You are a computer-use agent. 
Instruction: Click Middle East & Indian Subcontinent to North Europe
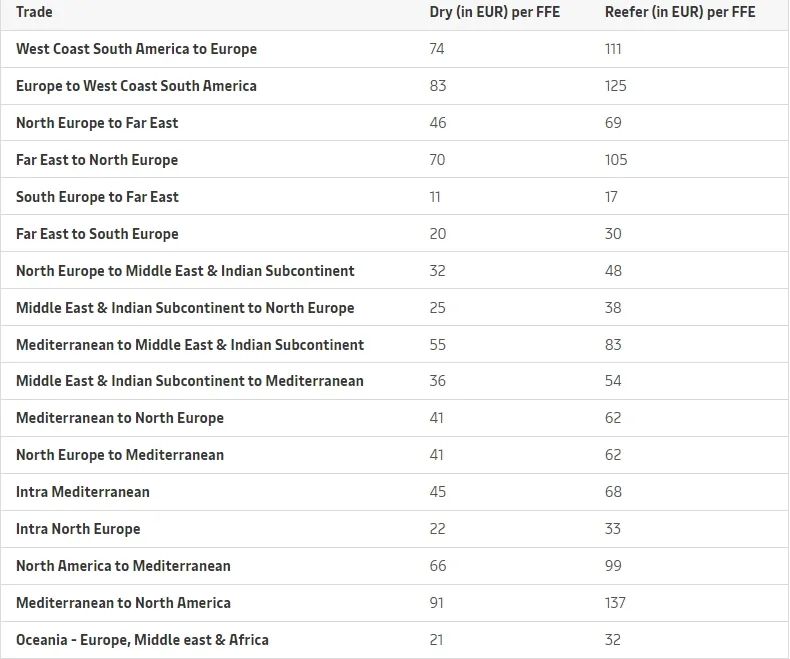[x=185, y=307]
